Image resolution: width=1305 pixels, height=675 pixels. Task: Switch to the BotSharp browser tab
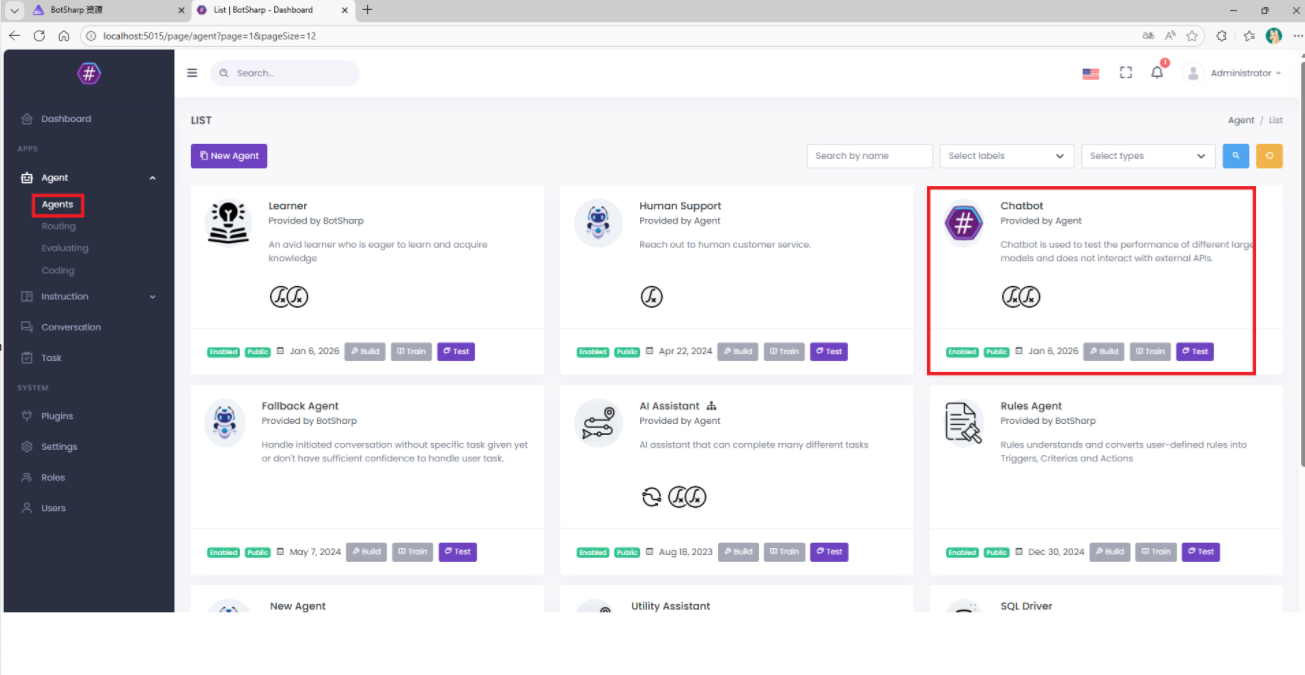pyautogui.click(x=100, y=10)
